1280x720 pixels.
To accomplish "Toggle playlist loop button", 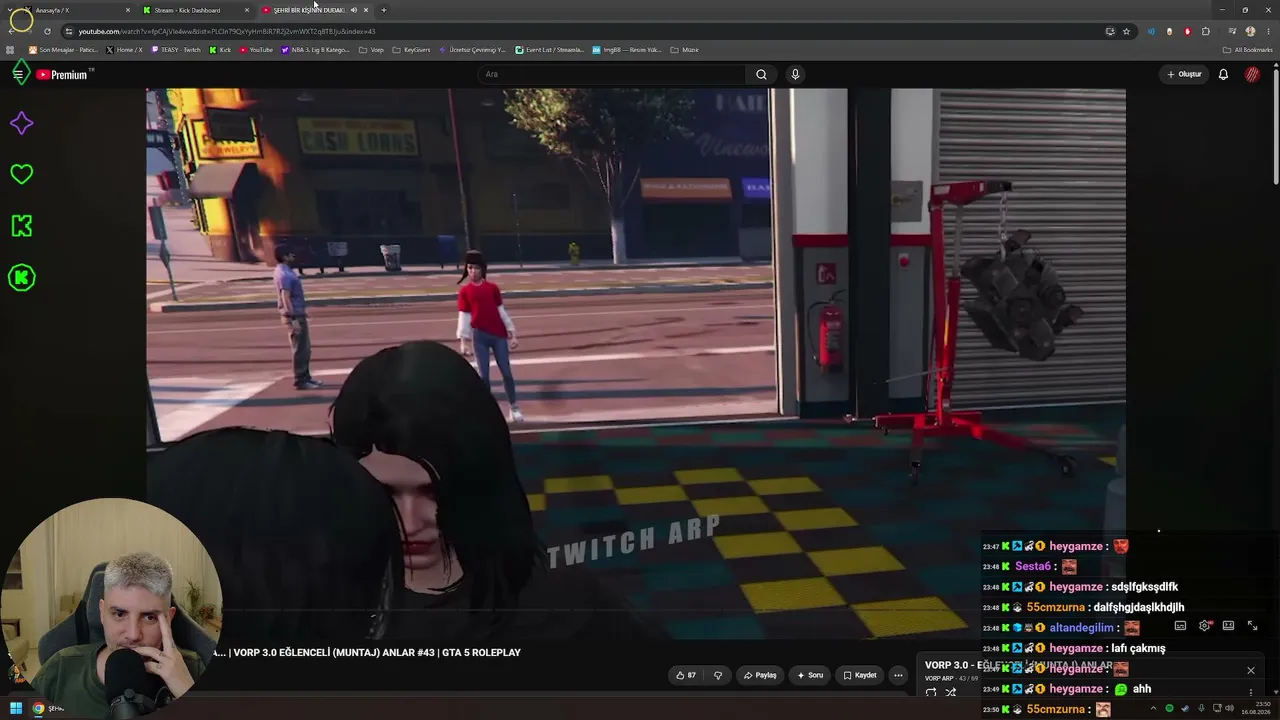I will pos(931,692).
